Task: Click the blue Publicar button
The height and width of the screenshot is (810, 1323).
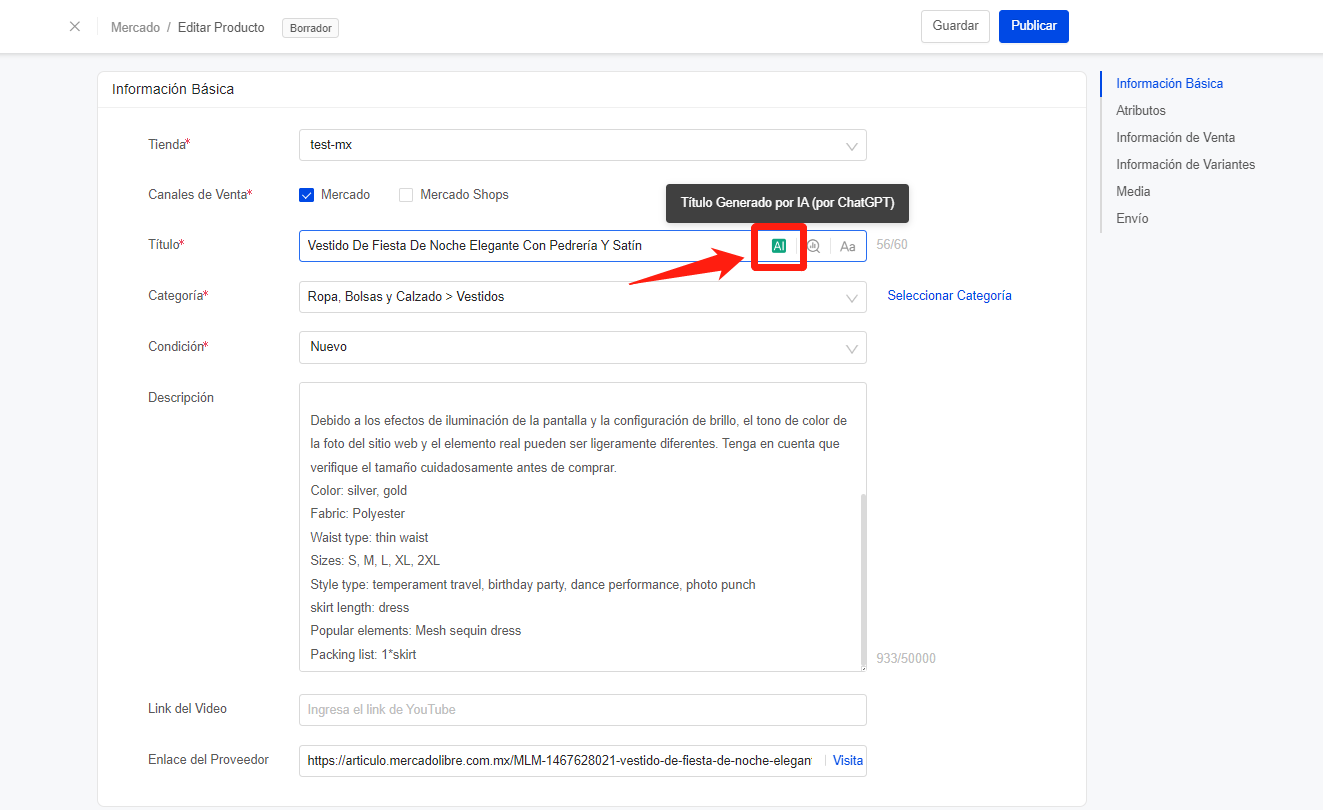Action: click(1033, 26)
